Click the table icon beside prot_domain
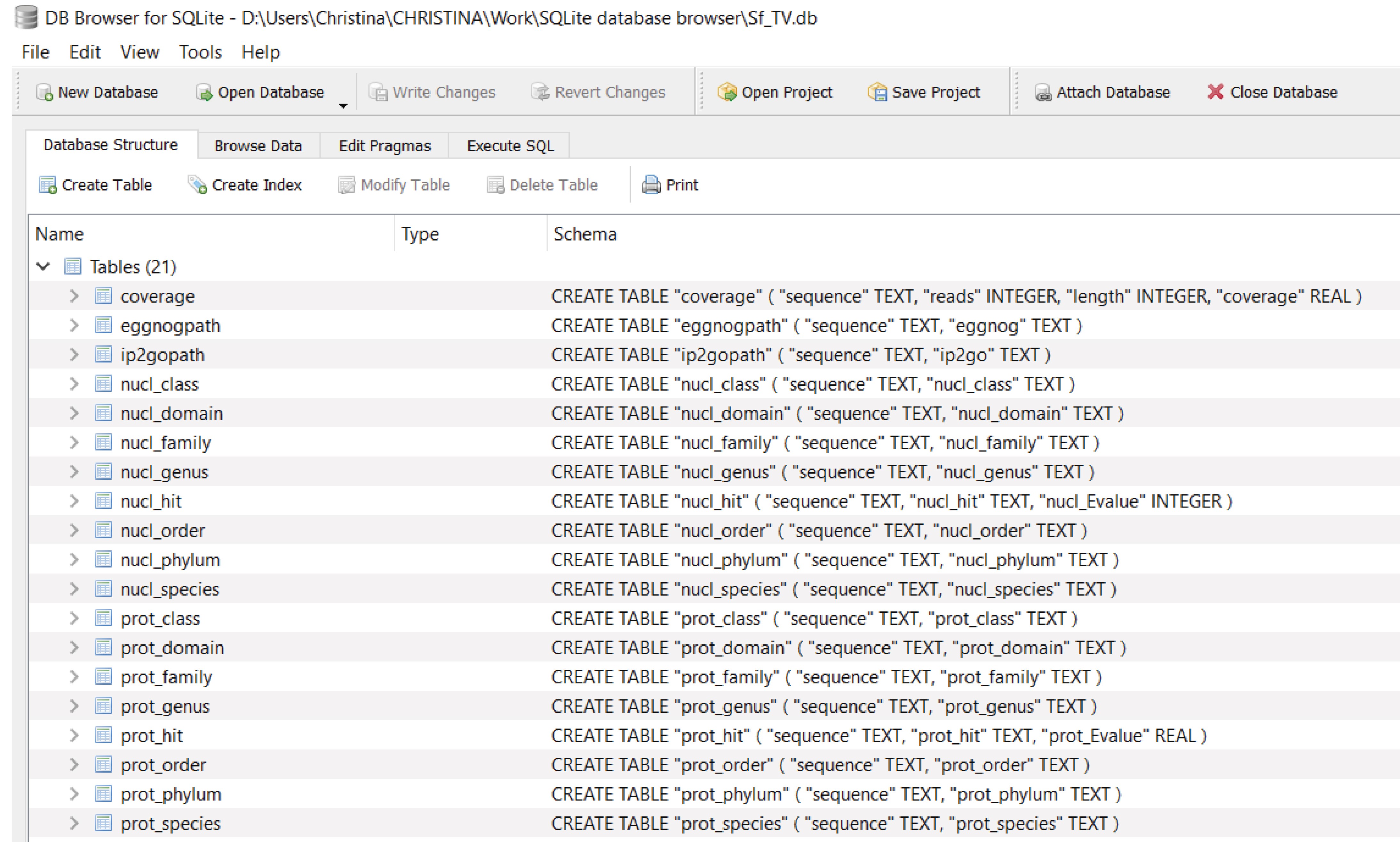The width and height of the screenshot is (1400, 842). click(x=103, y=647)
